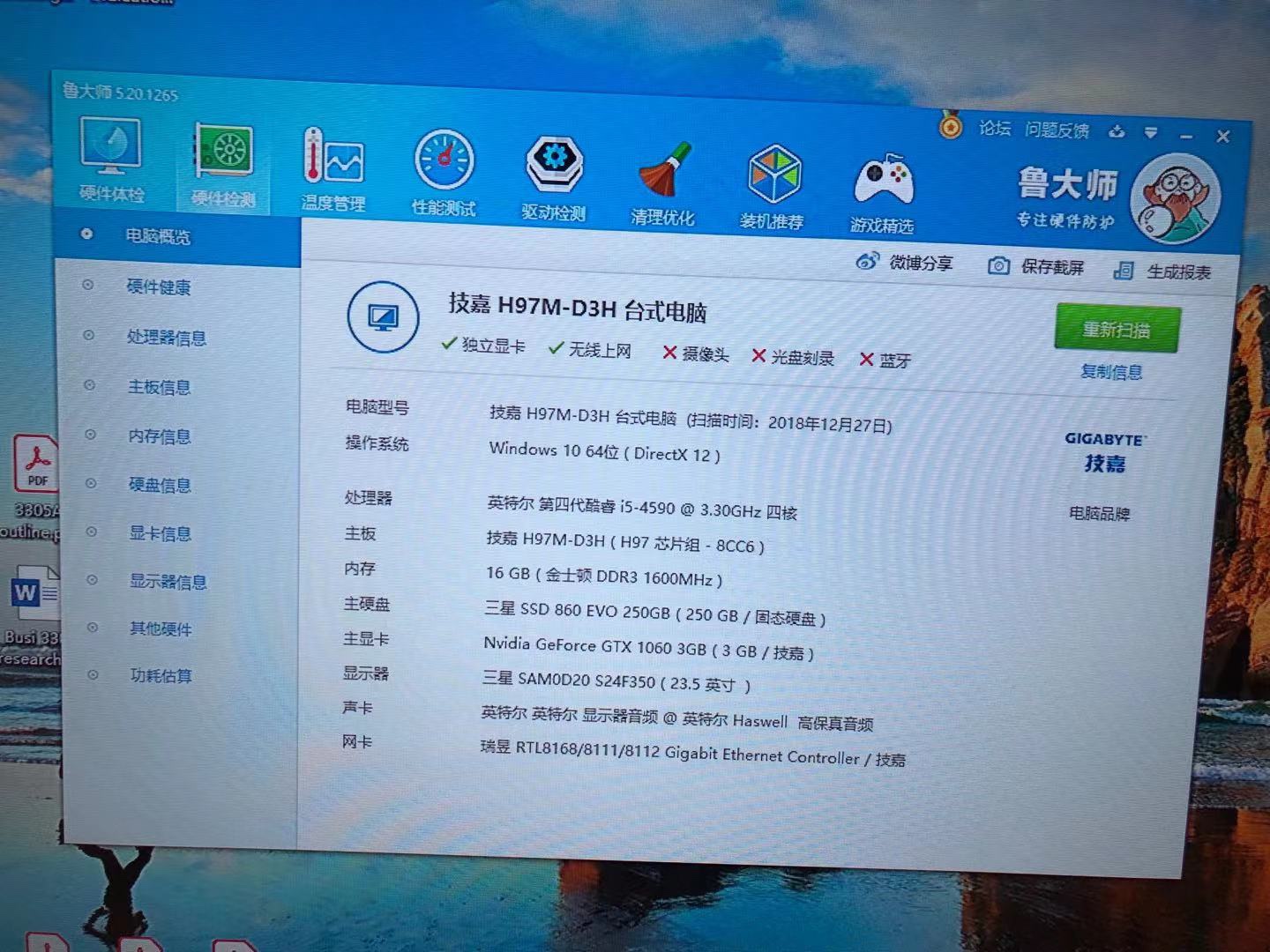Click the 光盘刻录 unavailable indicator
This screenshot has height=952, width=1270.
click(x=793, y=357)
